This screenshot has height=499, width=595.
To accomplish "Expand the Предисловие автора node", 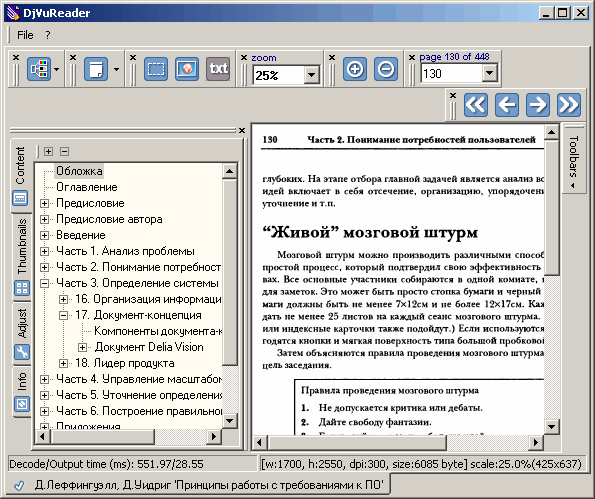I will coord(44,219).
